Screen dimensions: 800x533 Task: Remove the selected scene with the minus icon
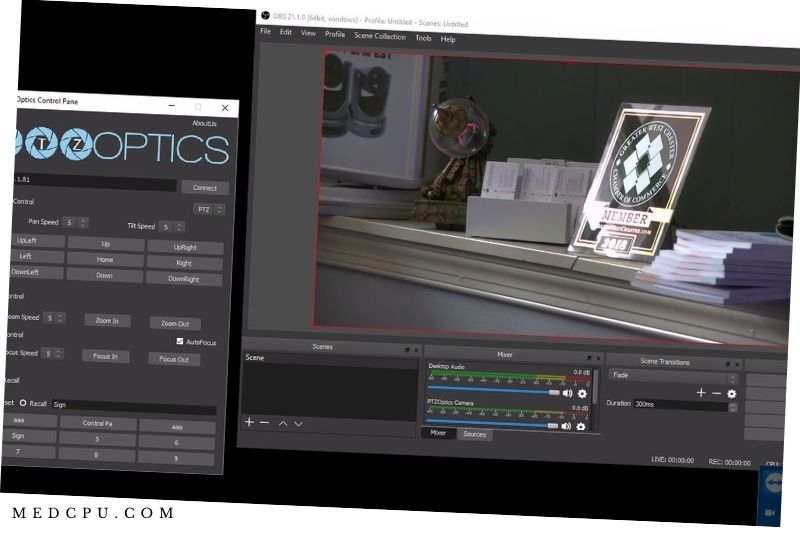point(264,422)
